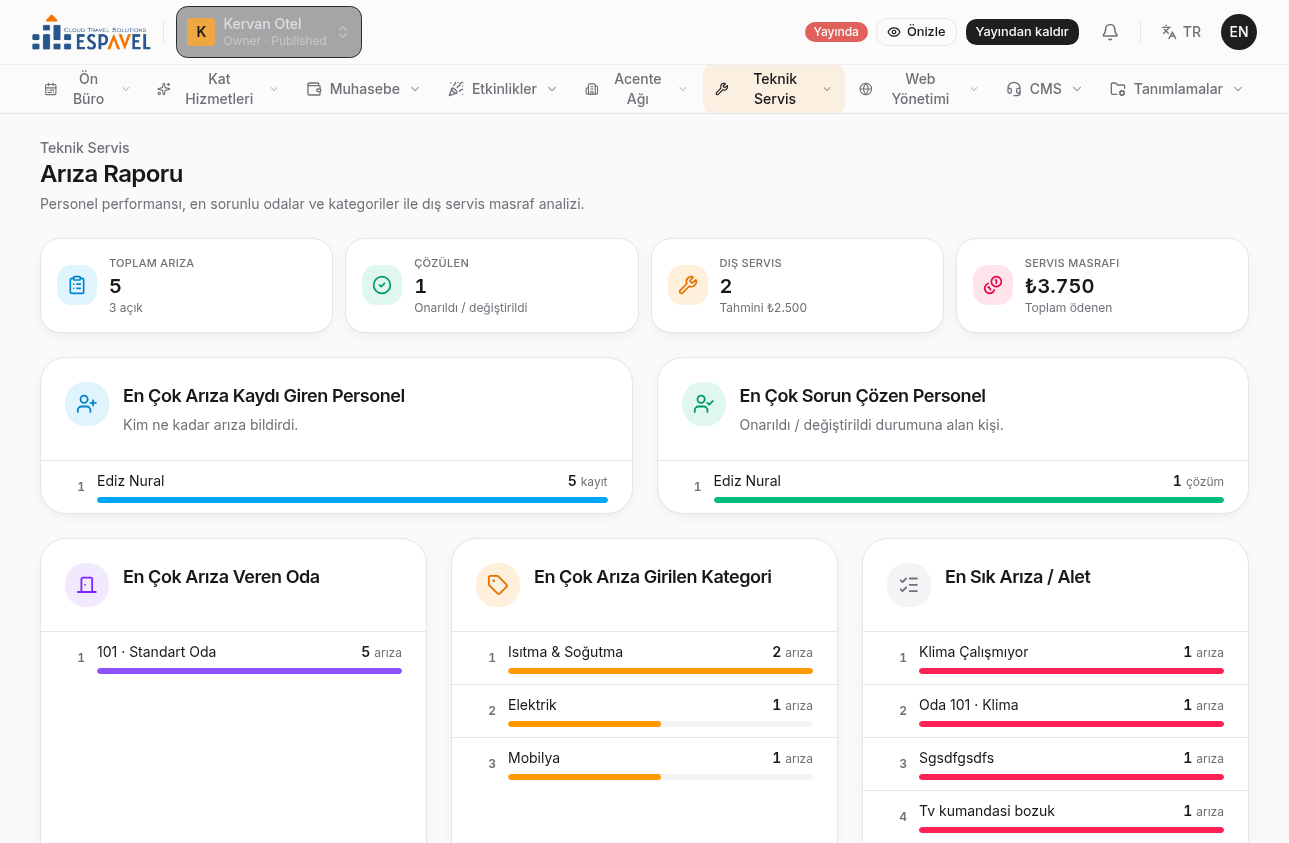Click the Servis Masrafı money icon
Image resolution: width=1289 pixels, height=843 pixels.
coord(993,285)
